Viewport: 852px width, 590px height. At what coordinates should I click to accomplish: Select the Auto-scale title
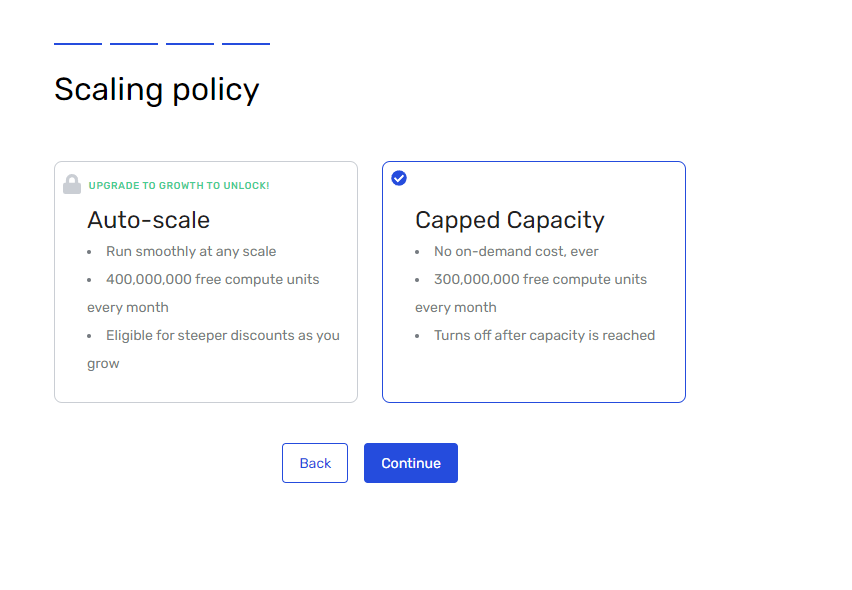pos(149,220)
